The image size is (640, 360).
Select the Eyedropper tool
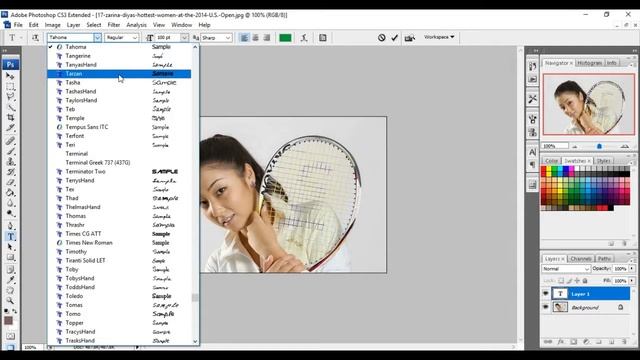[10, 280]
